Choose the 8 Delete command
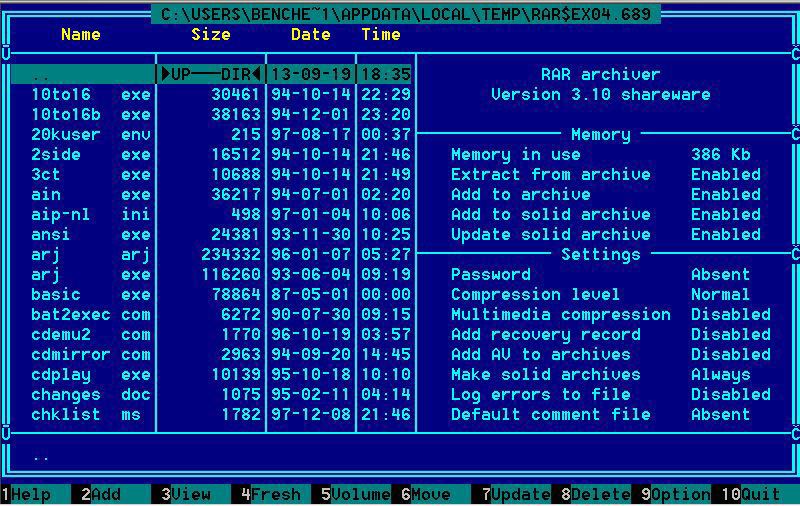 pos(595,494)
